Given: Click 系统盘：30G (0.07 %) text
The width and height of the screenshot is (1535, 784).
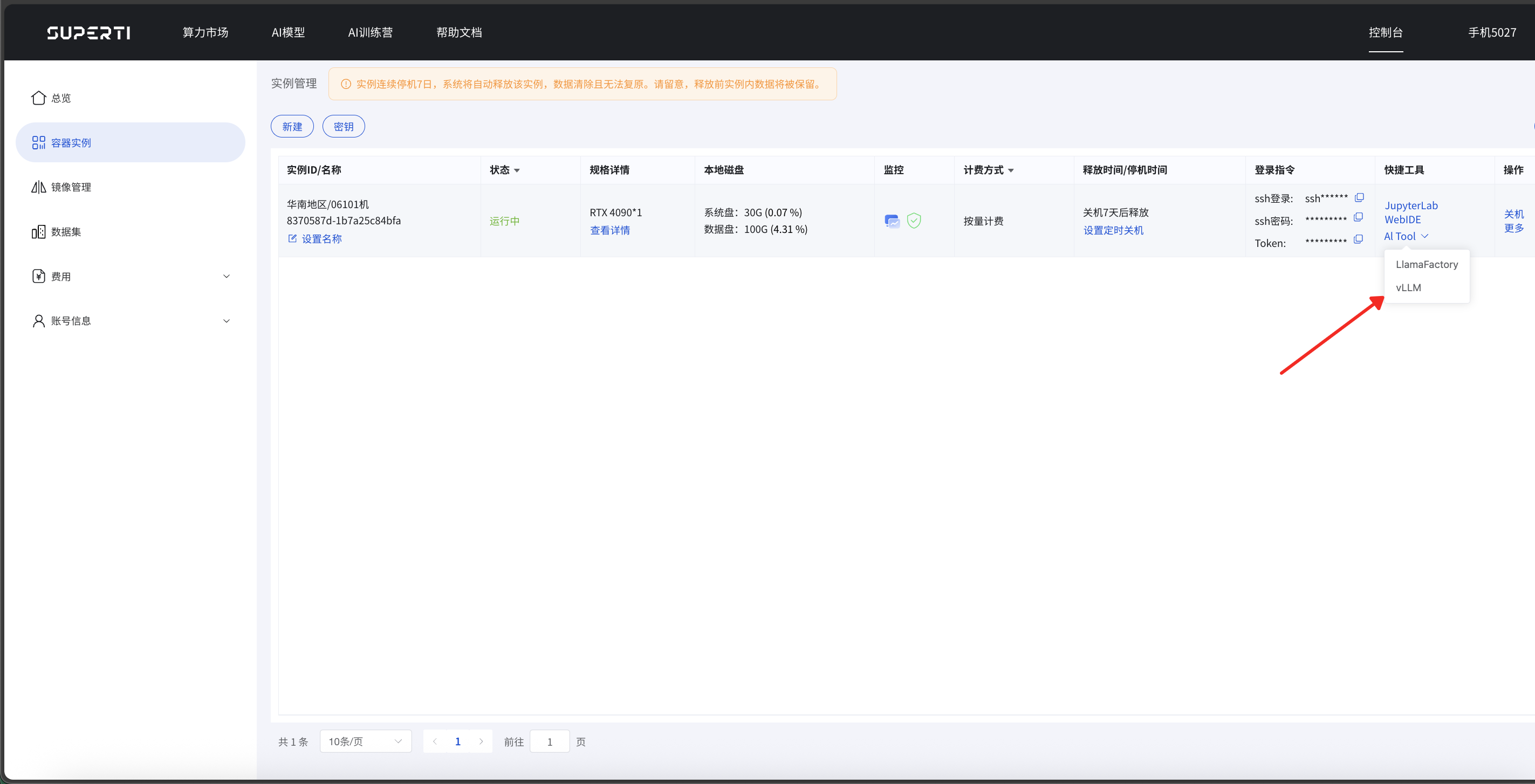Looking at the screenshot, I should [x=752, y=212].
